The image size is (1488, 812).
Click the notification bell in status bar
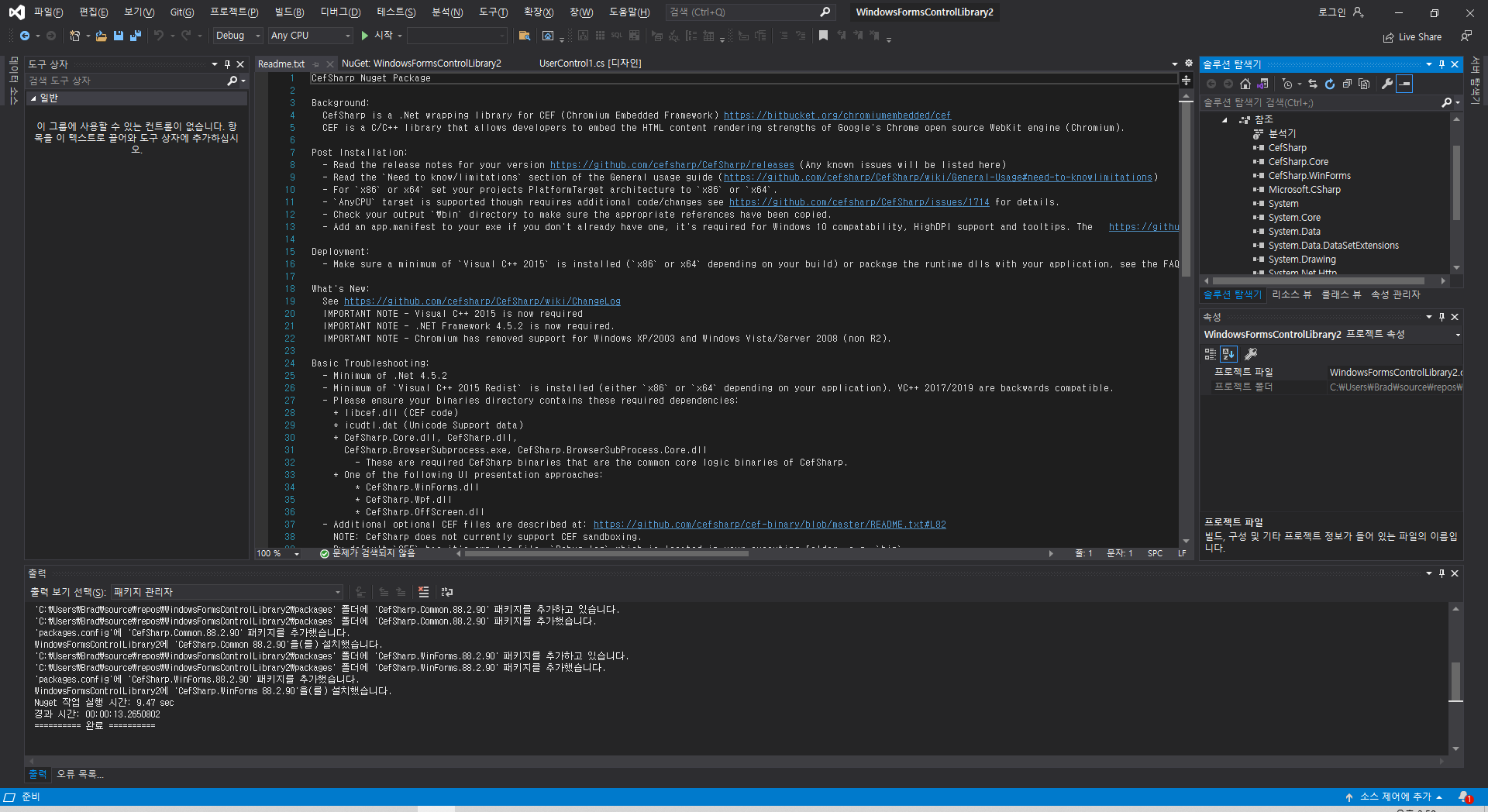[x=1465, y=797]
